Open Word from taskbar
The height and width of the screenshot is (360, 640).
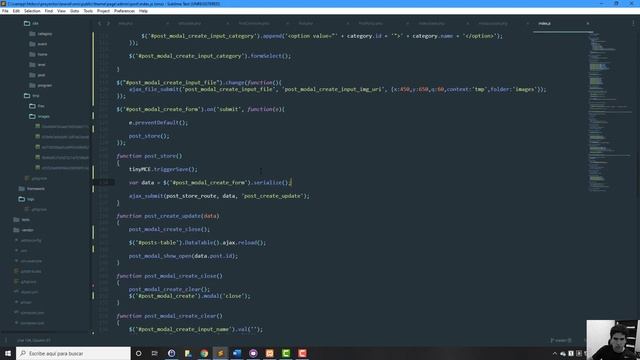pyautogui.click(x=237, y=353)
